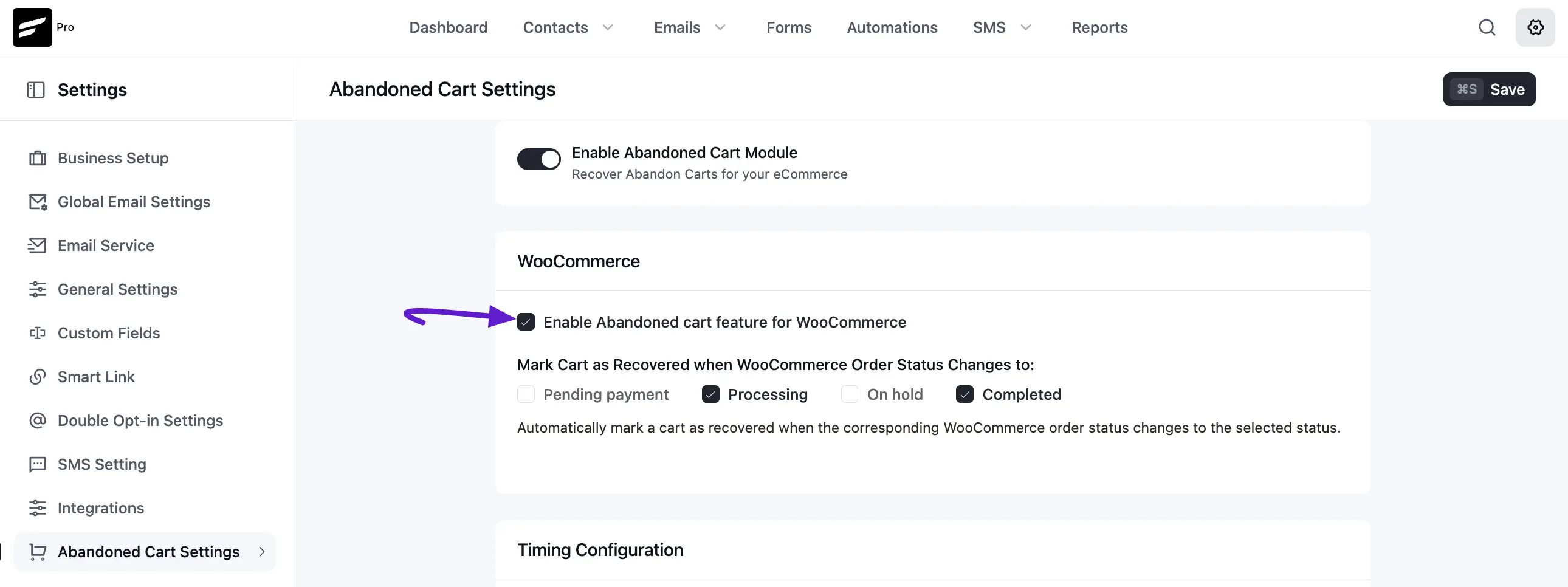This screenshot has height=587, width=1568.
Task: Open the Contacts menu
Action: tap(555, 28)
